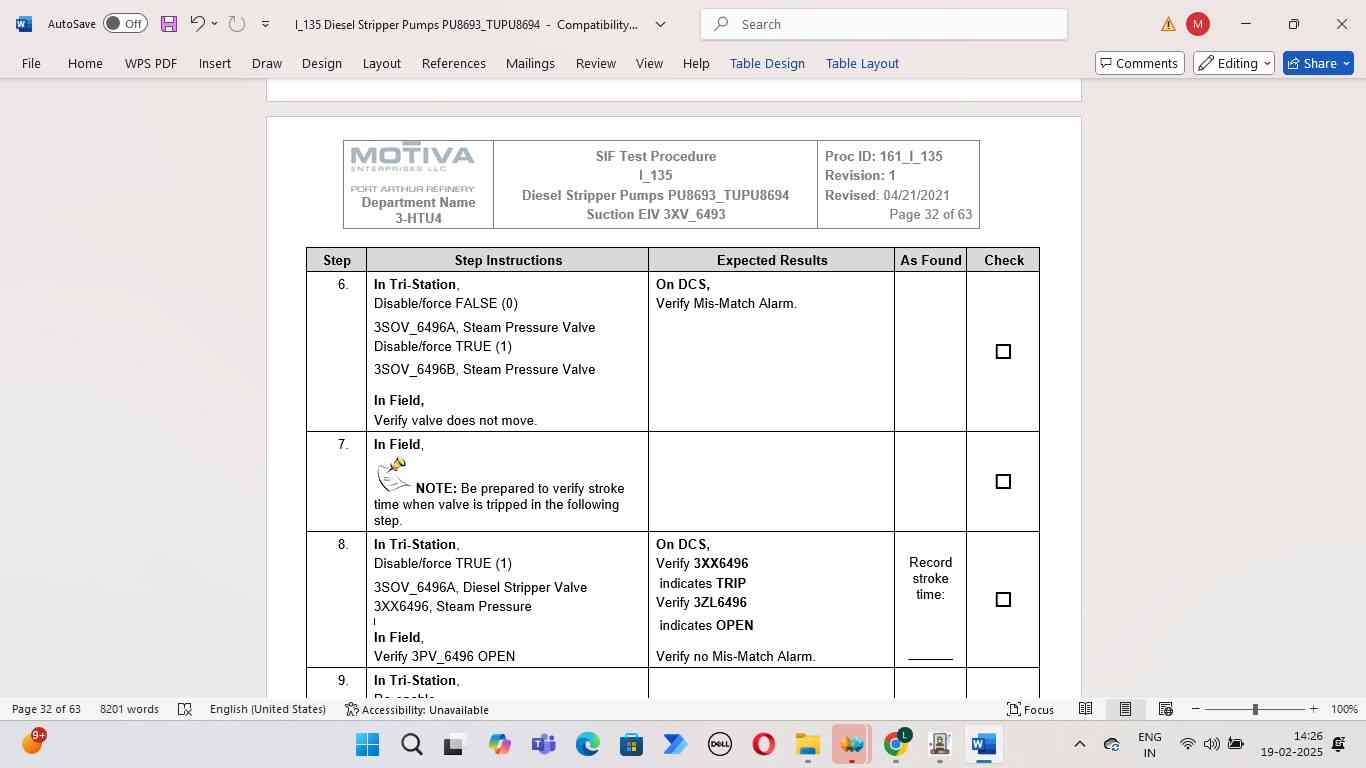This screenshot has width=1366, height=768.
Task: Click the zoom in plus button
Action: (x=1313, y=709)
